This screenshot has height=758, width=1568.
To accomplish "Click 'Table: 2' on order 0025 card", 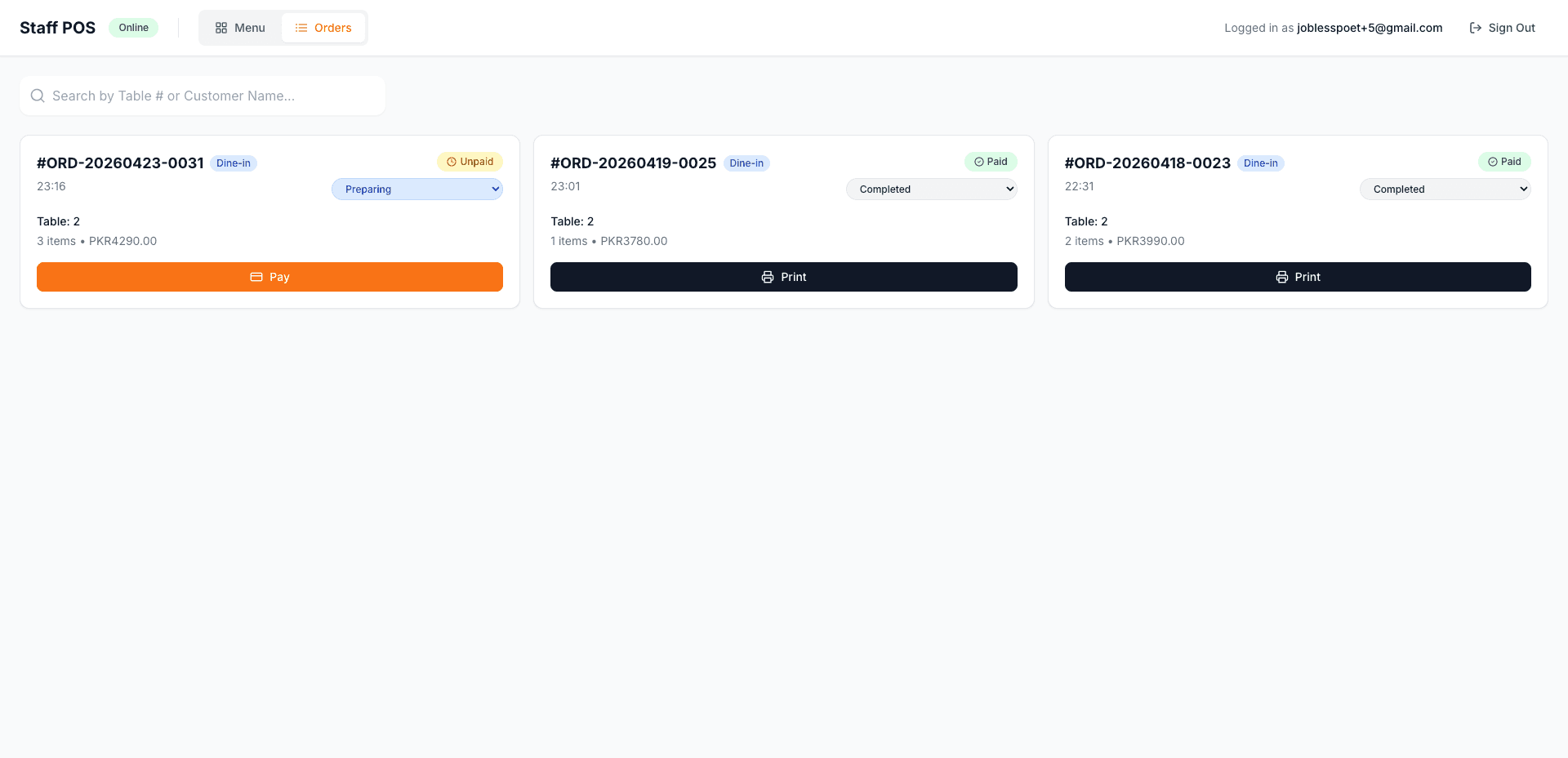I will (x=572, y=221).
